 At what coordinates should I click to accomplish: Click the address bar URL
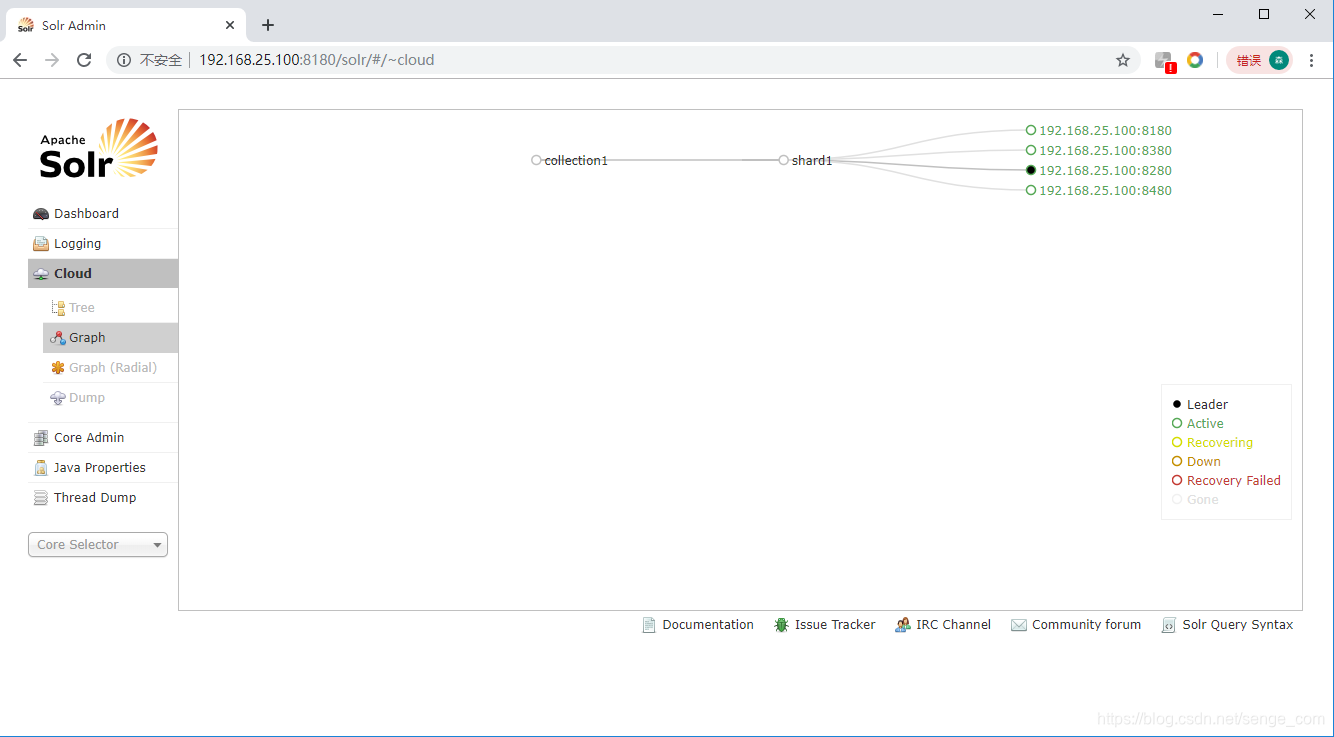click(x=317, y=60)
